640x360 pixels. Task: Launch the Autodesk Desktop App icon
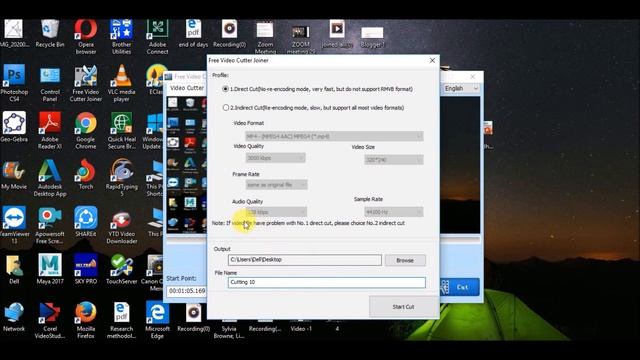pos(50,178)
